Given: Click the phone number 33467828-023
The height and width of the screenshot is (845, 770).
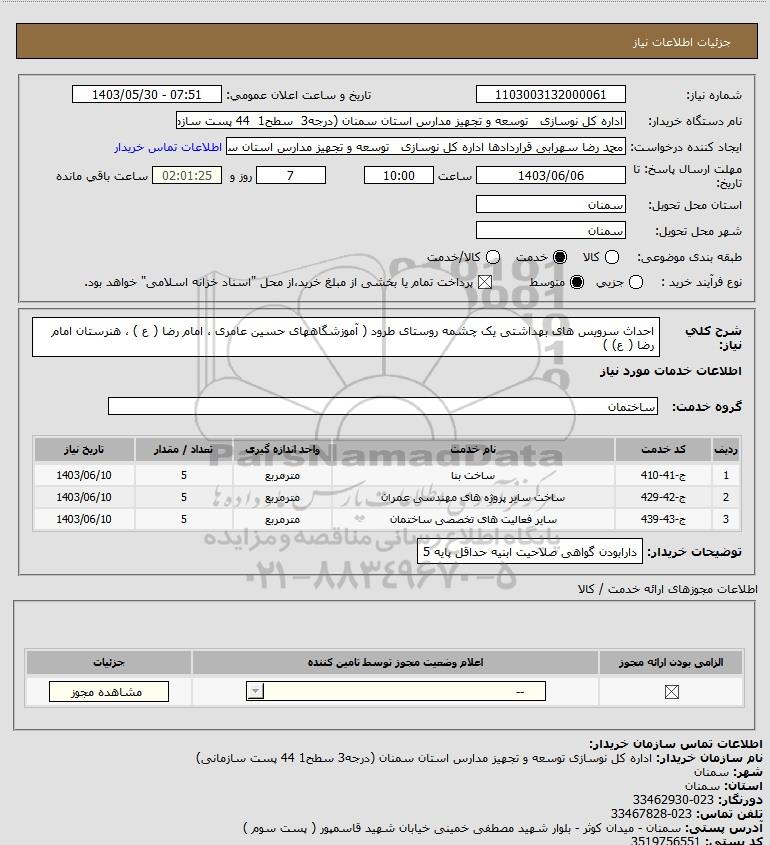Looking at the screenshot, I should pos(651,814).
